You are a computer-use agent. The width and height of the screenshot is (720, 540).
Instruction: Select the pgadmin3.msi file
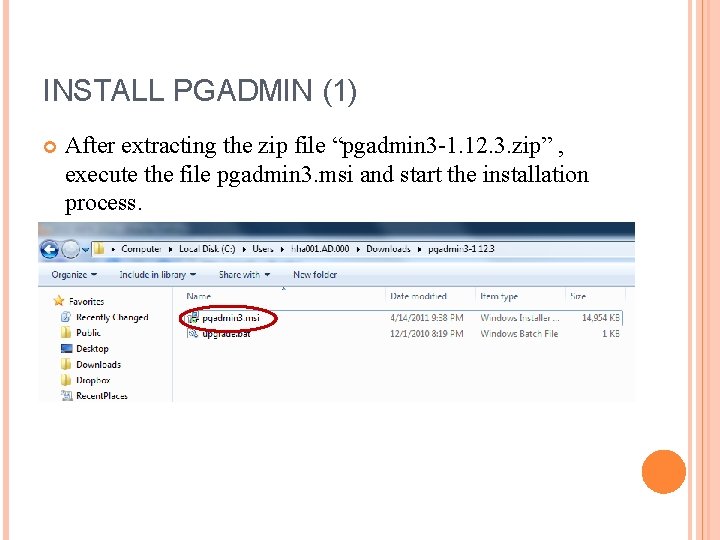(x=231, y=318)
